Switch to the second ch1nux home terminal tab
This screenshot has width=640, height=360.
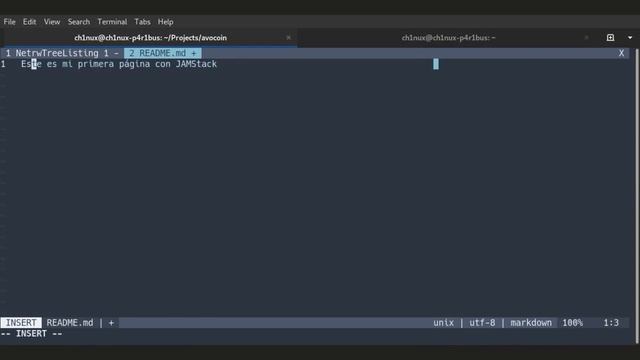pos(449,38)
